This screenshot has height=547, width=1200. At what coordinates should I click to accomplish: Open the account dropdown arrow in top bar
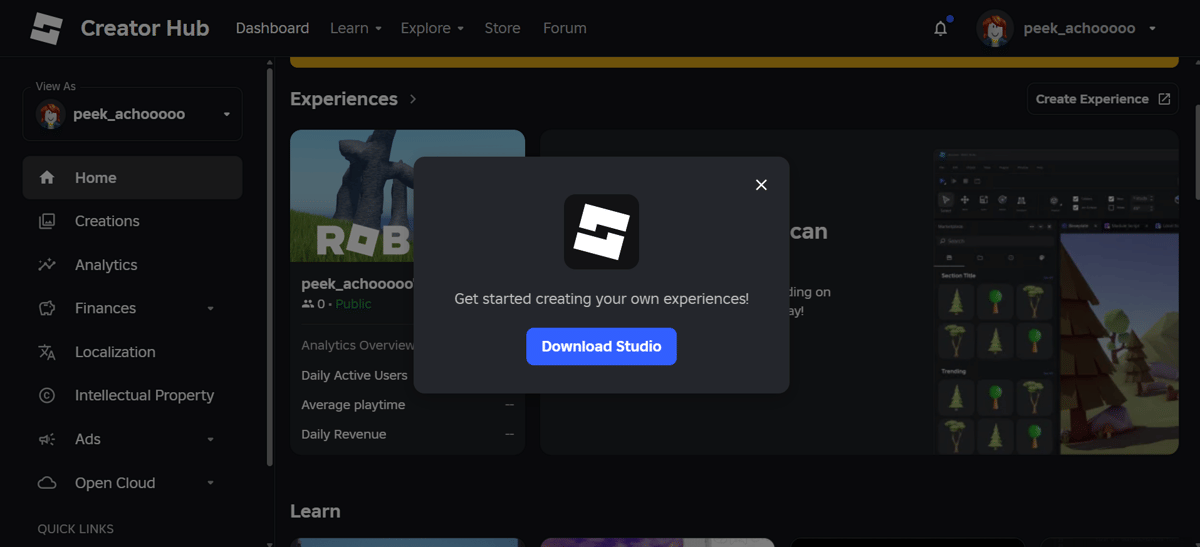(1152, 29)
